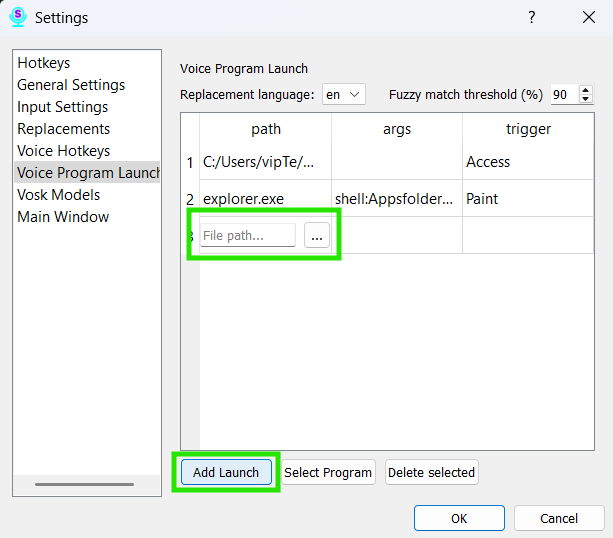Open the Replacement language dropdown
The width and height of the screenshot is (613, 538).
tap(344, 94)
